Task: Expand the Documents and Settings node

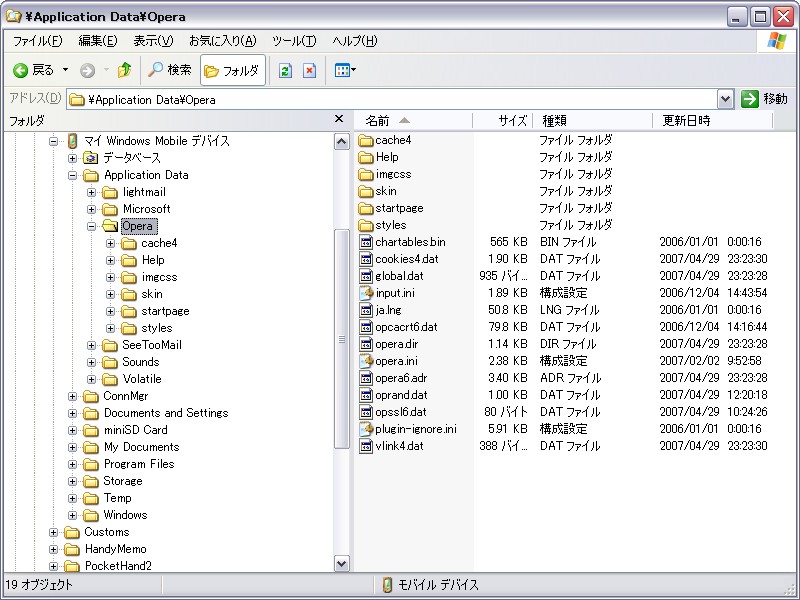Action: pyautogui.click(x=72, y=413)
